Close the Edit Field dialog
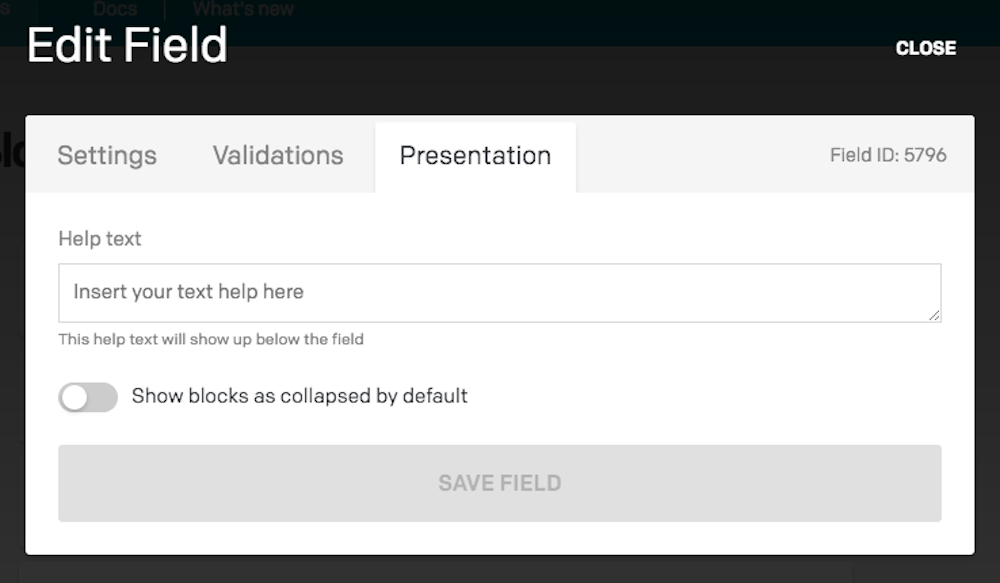 [925, 48]
